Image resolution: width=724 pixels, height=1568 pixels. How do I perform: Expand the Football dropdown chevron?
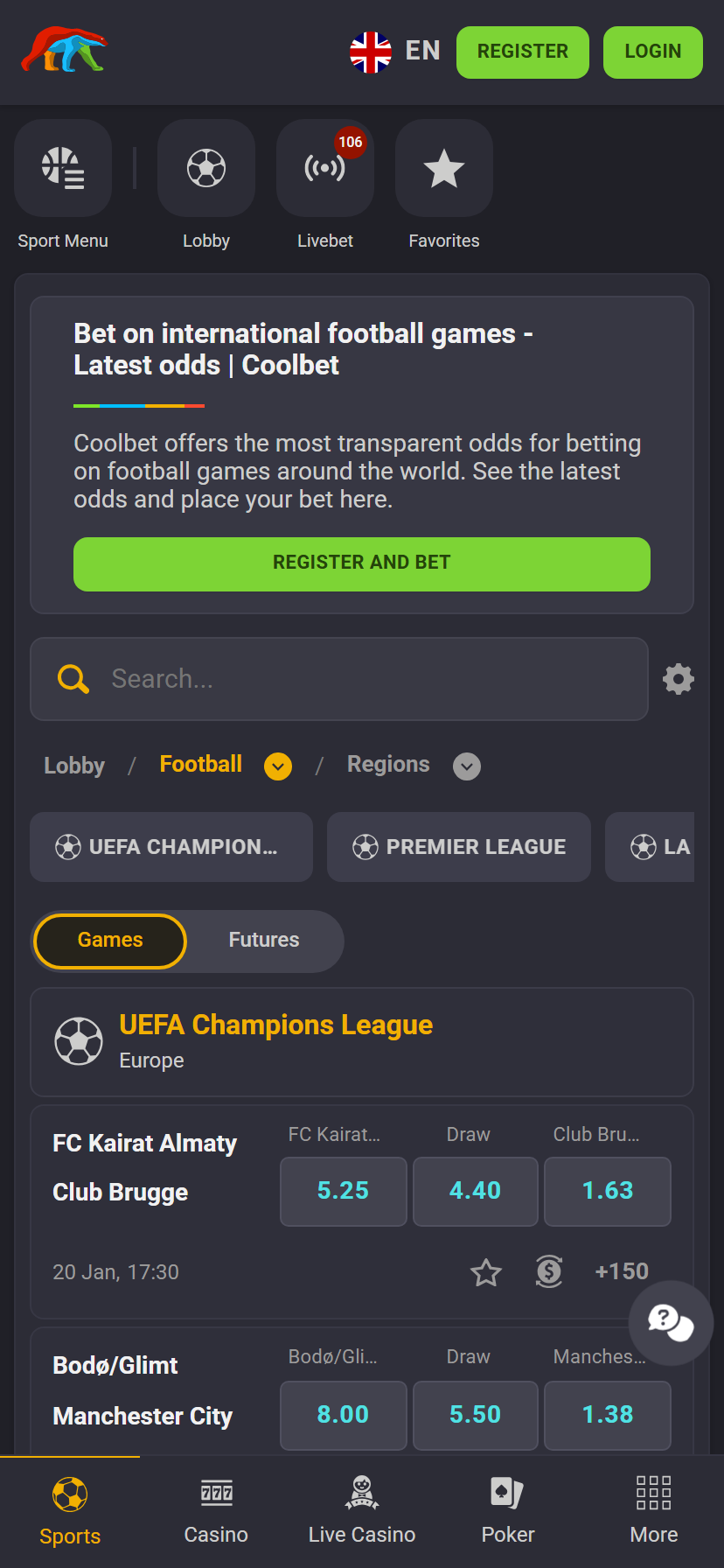pos(277,766)
